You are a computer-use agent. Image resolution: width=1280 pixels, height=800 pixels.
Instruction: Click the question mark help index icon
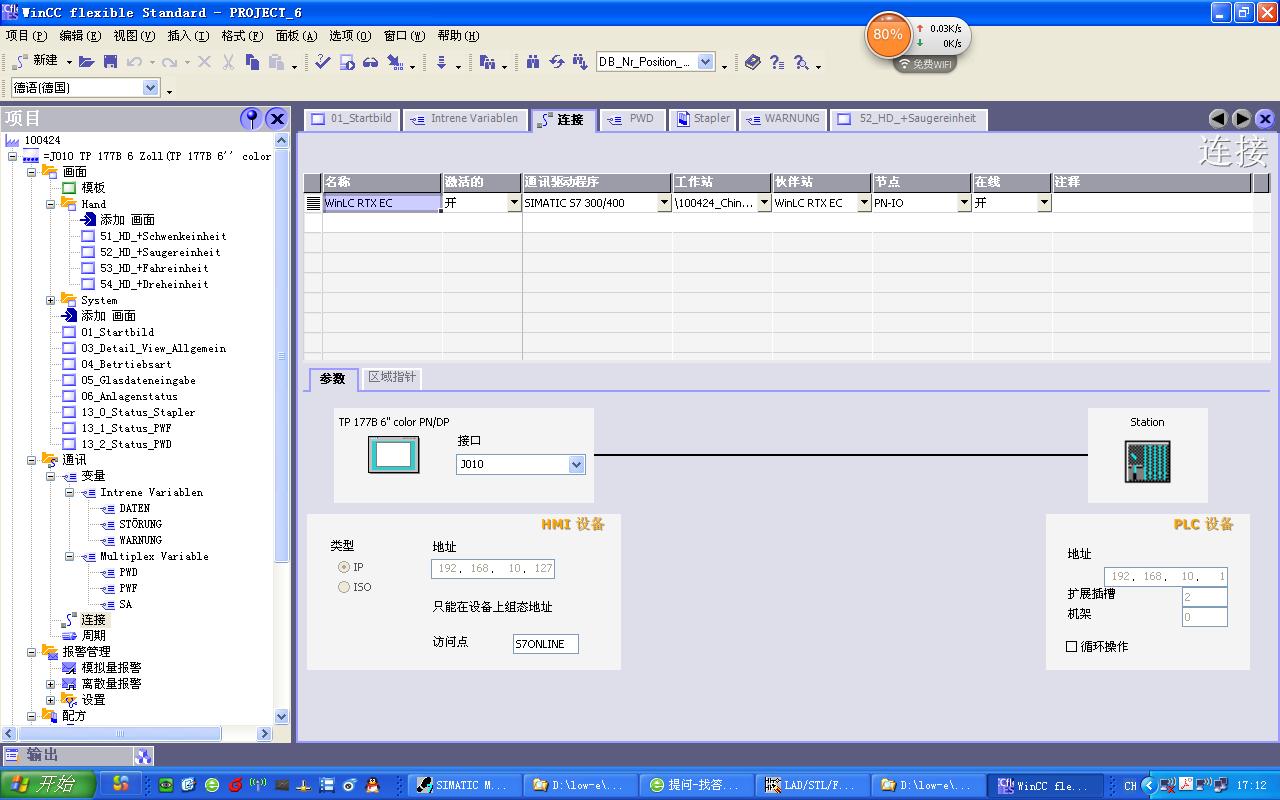tap(777, 62)
